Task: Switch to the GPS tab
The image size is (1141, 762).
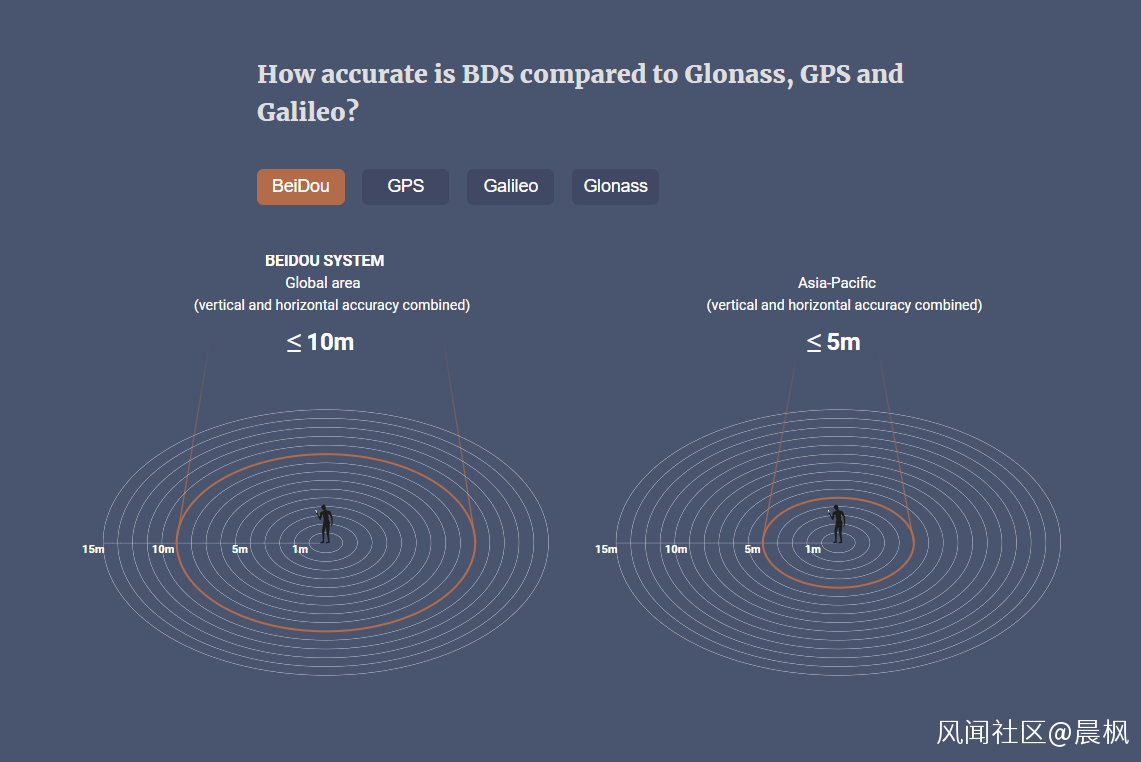Action: (405, 186)
